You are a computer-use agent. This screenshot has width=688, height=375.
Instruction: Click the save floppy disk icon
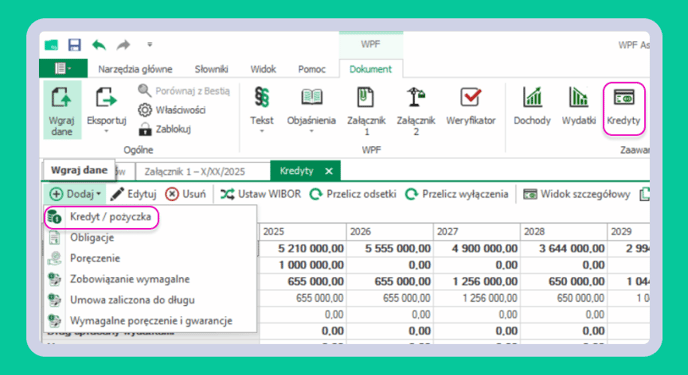click(75, 45)
